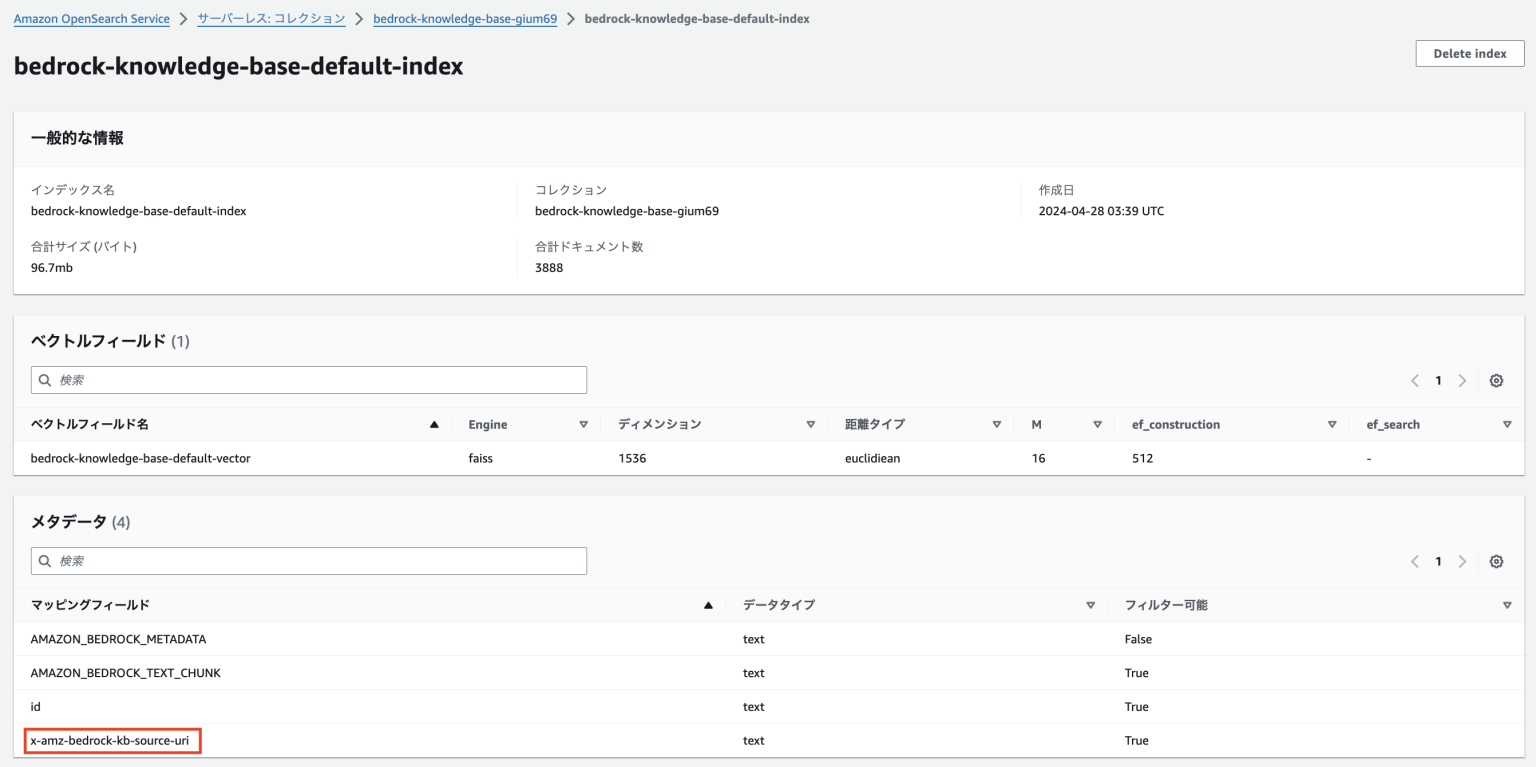Open the ディメンション column filter dropdown

pos(811,424)
